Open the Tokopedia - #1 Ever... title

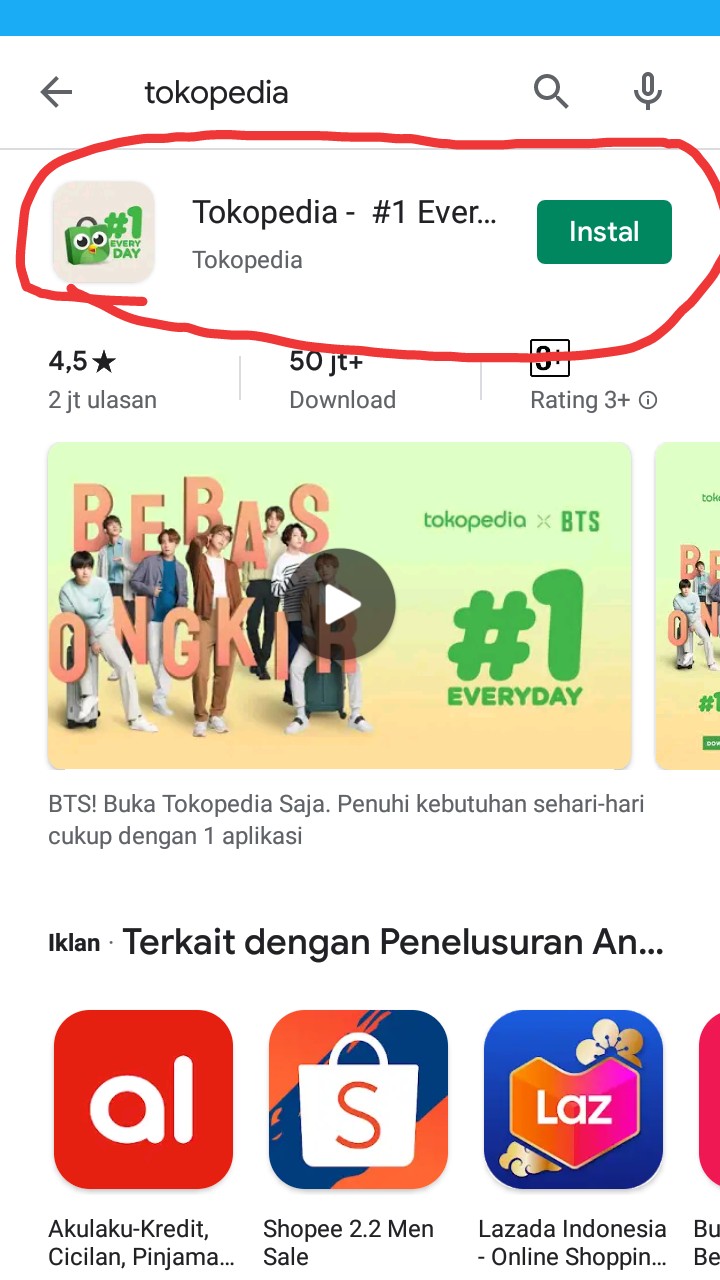[344, 212]
